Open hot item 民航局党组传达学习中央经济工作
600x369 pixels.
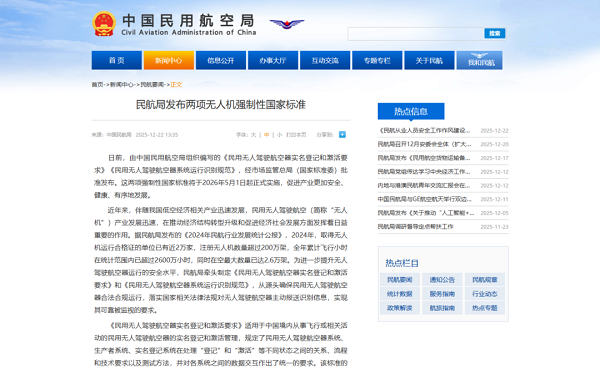(424, 172)
